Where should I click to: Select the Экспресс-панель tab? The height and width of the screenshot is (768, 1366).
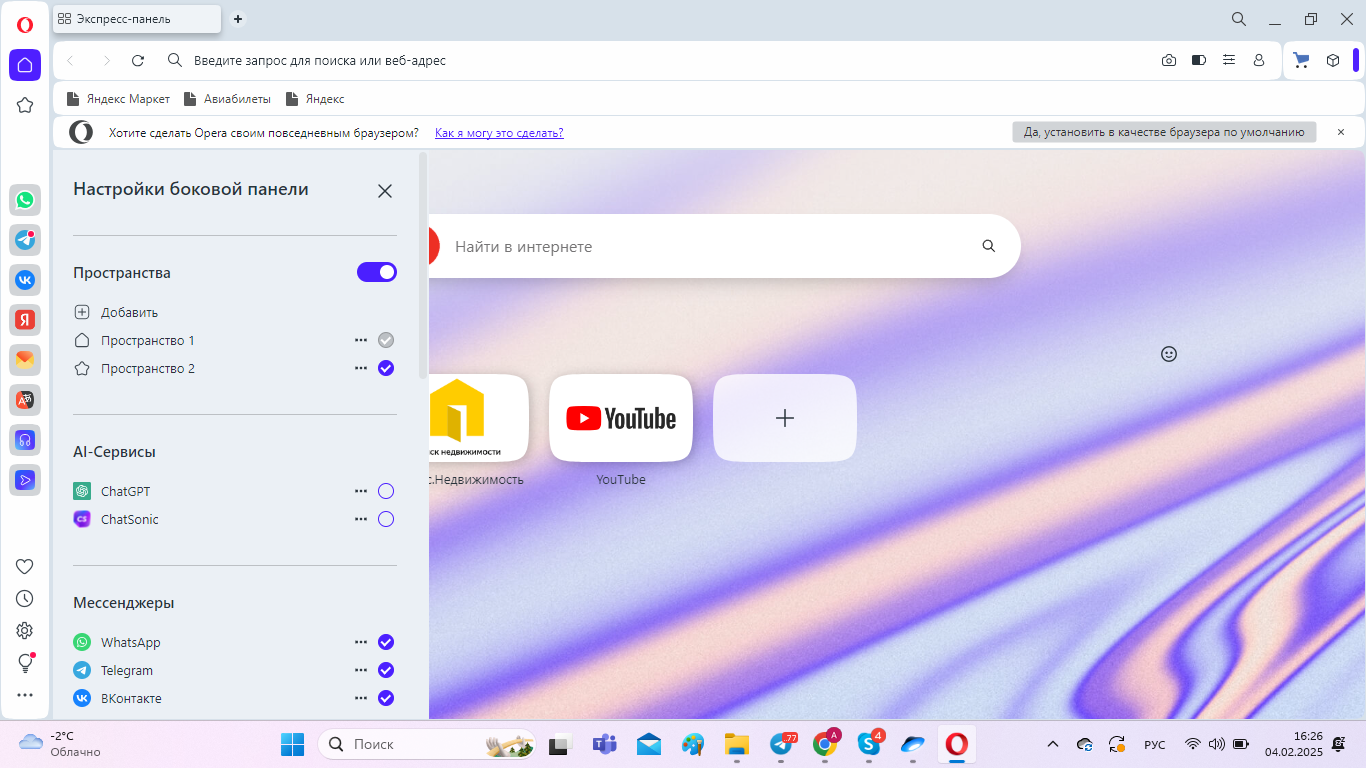tap(136, 19)
